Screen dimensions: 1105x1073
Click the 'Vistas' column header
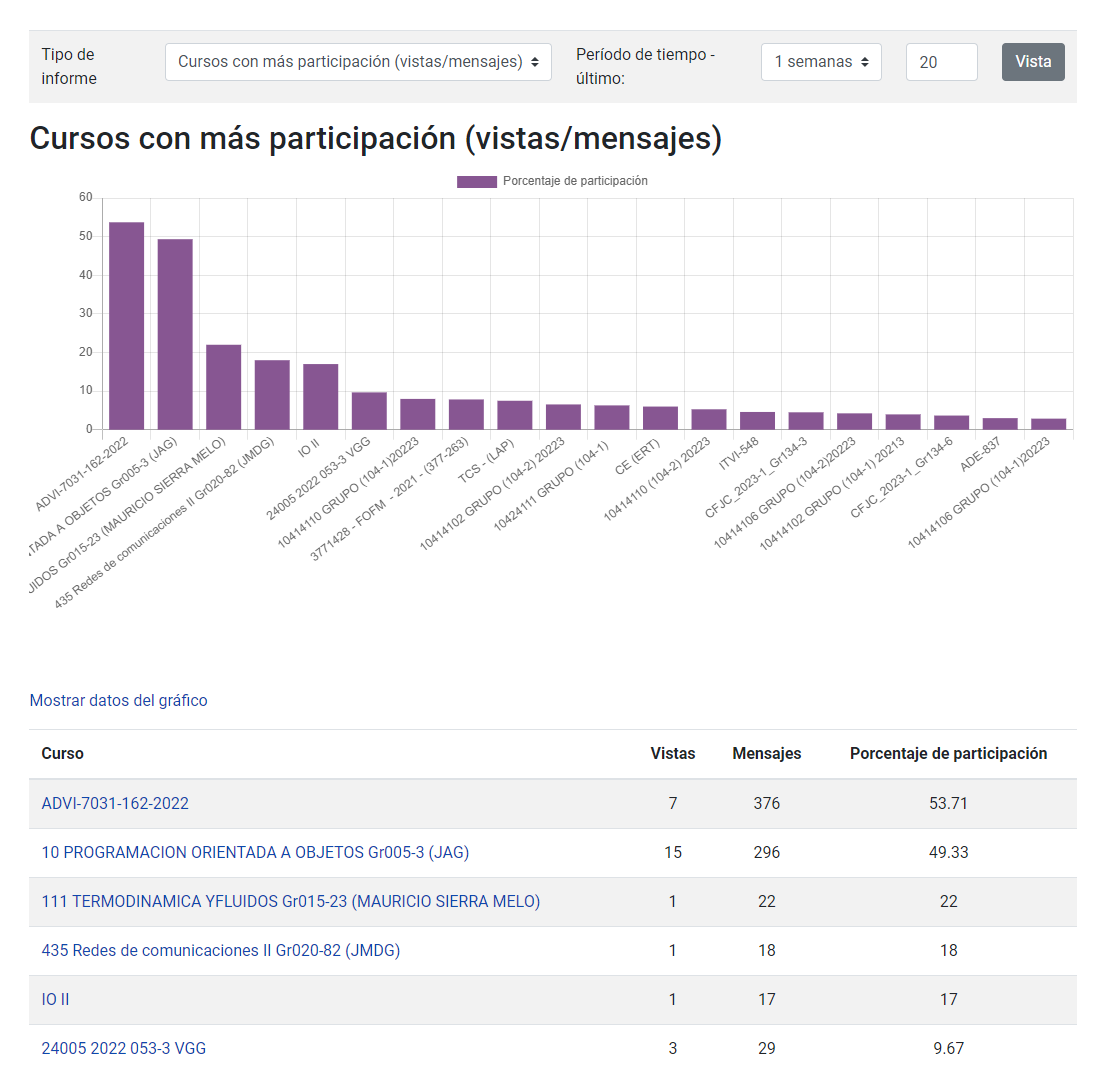(x=672, y=754)
